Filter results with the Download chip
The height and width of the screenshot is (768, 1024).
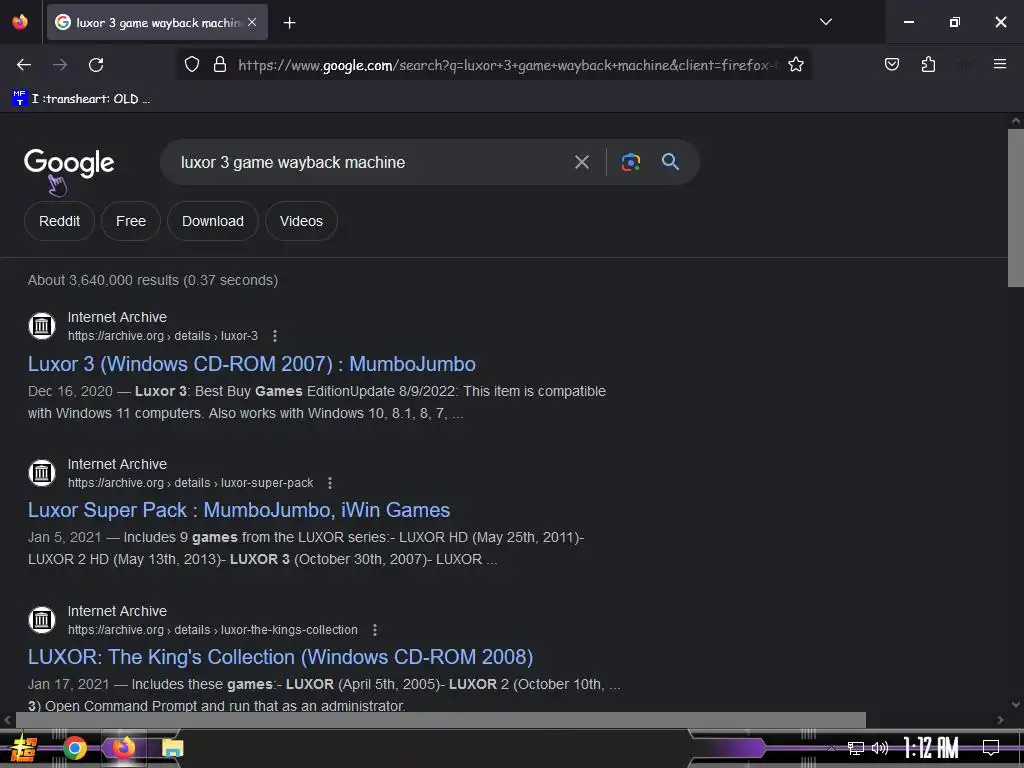pyautogui.click(x=213, y=221)
